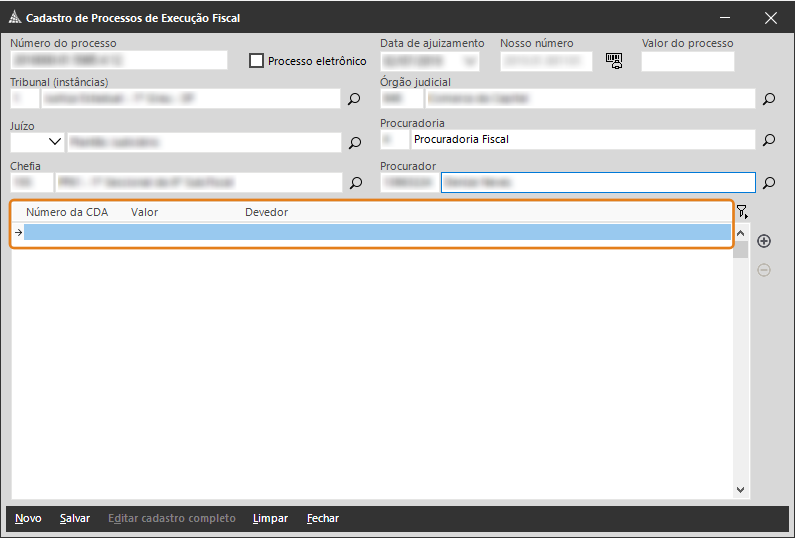
Task: Click Novo in the bottom bar
Action: click(28, 518)
